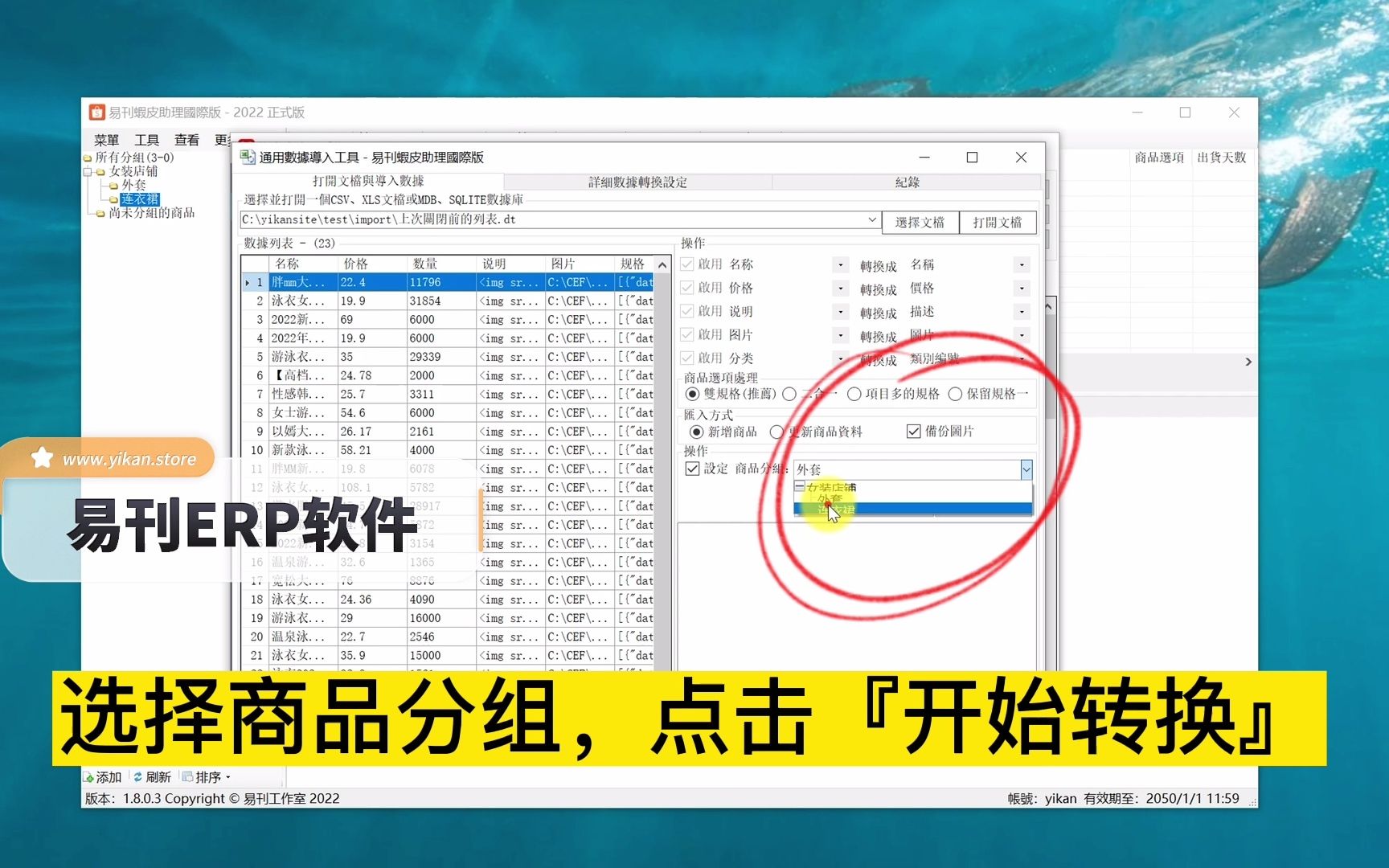Click the 易刊蝦皮助理 app icon in the main title bar
Image resolution: width=1389 pixels, height=868 pixels.
(x=97, y=113)
